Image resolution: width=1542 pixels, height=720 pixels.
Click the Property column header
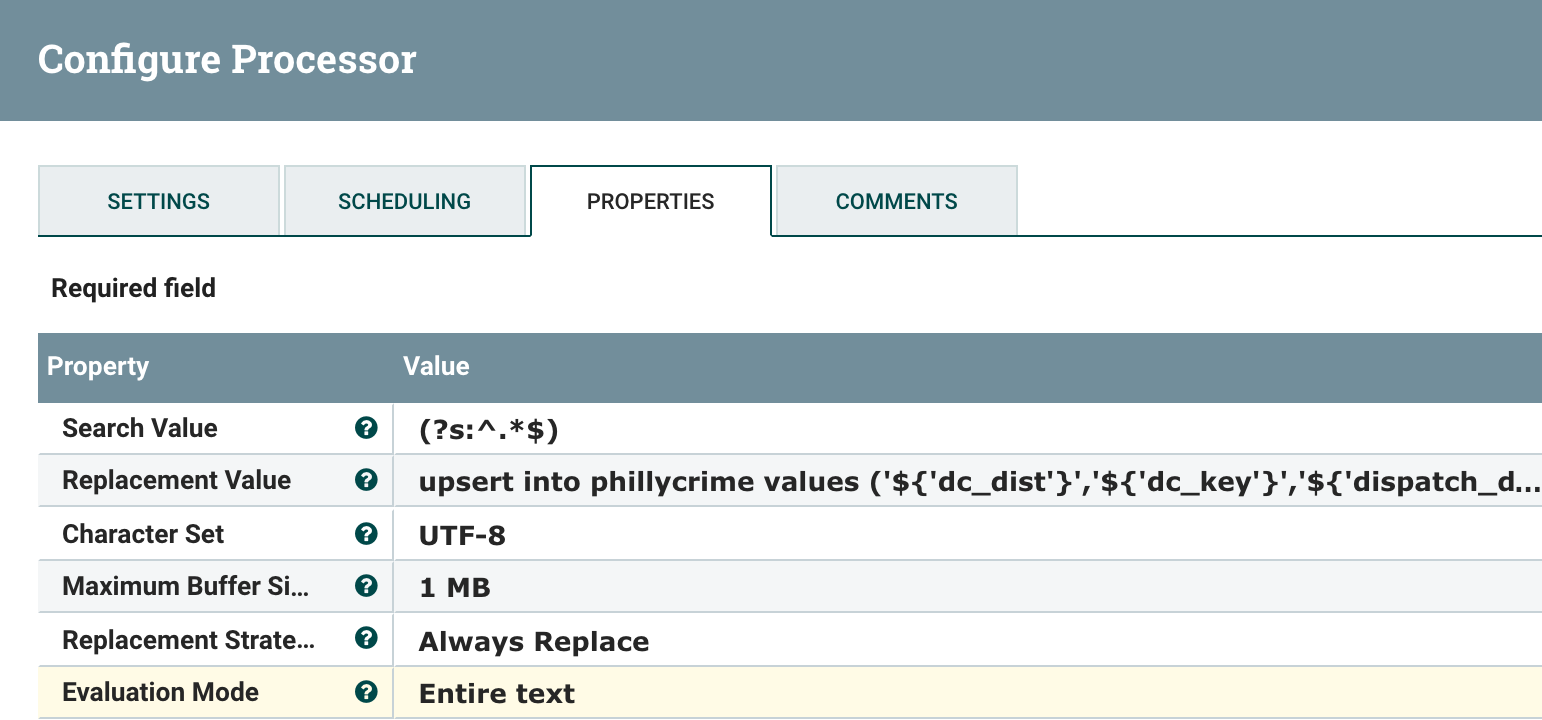click(97, 366)
